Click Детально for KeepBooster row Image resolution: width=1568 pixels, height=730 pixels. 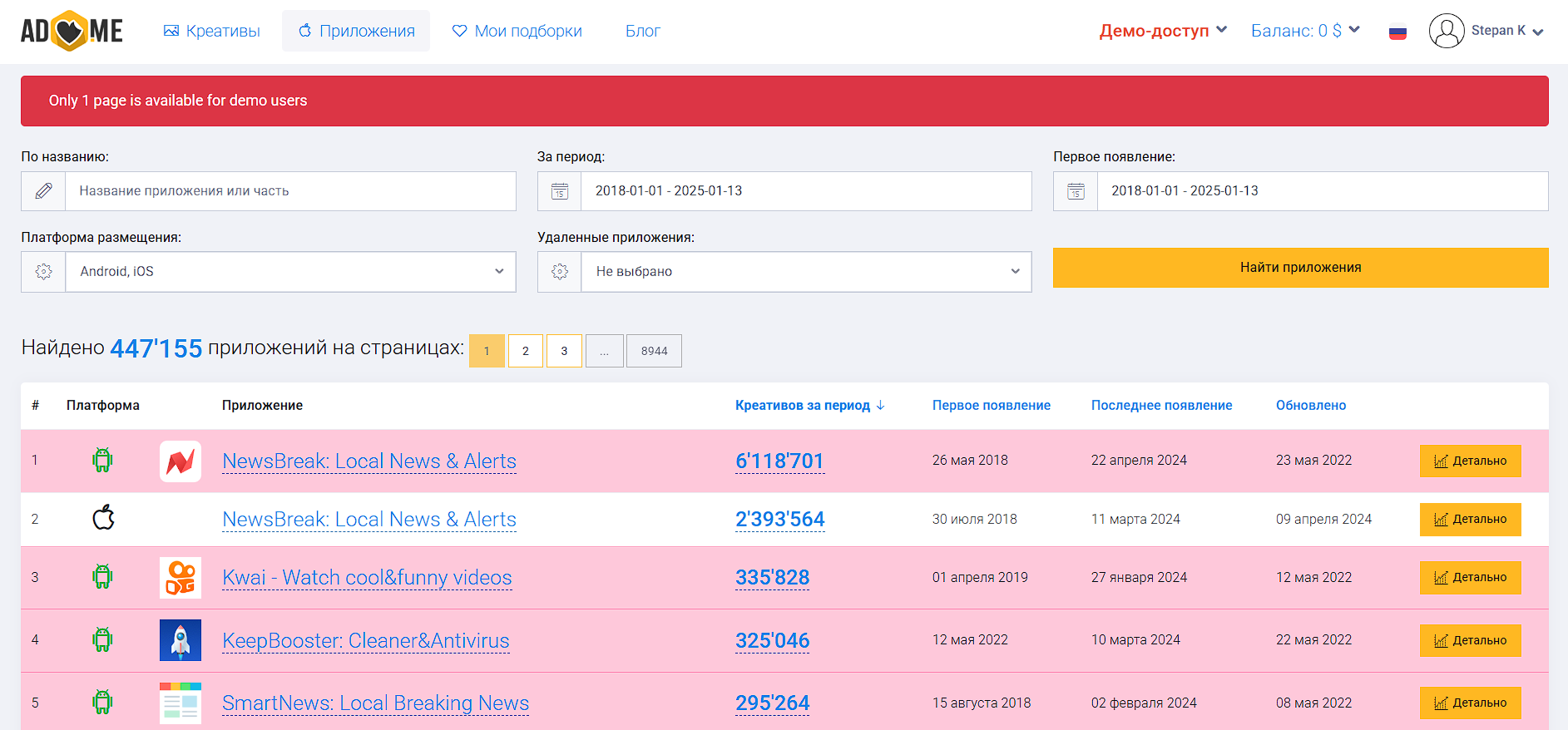tap(1470, 640)
